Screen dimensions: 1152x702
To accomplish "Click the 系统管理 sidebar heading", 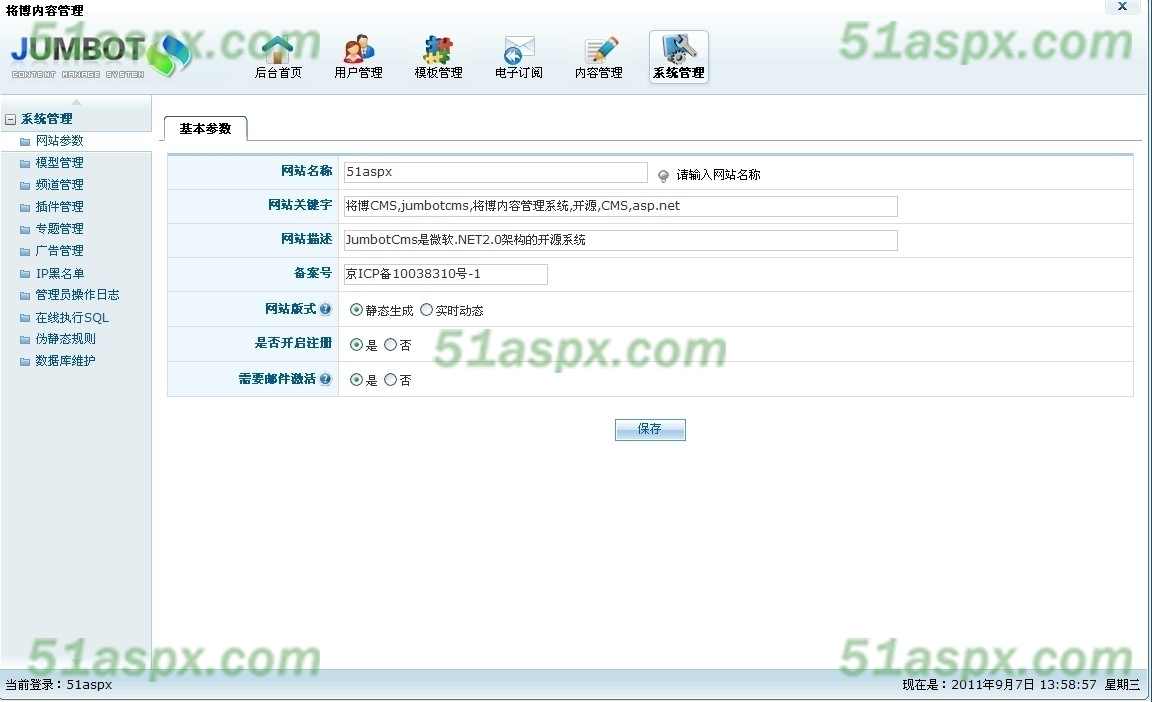I will click(46, 119).
